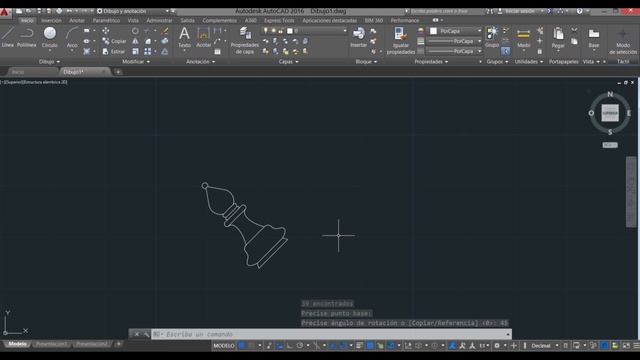Viewport: 640px width, 360px height.
Task: Click the Explode tool in Modificar panel
Action: click(165, 41)
